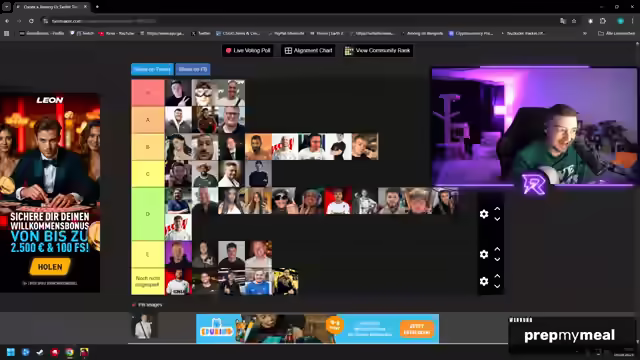
Task: Click the red S tier label
Action: 148,93
